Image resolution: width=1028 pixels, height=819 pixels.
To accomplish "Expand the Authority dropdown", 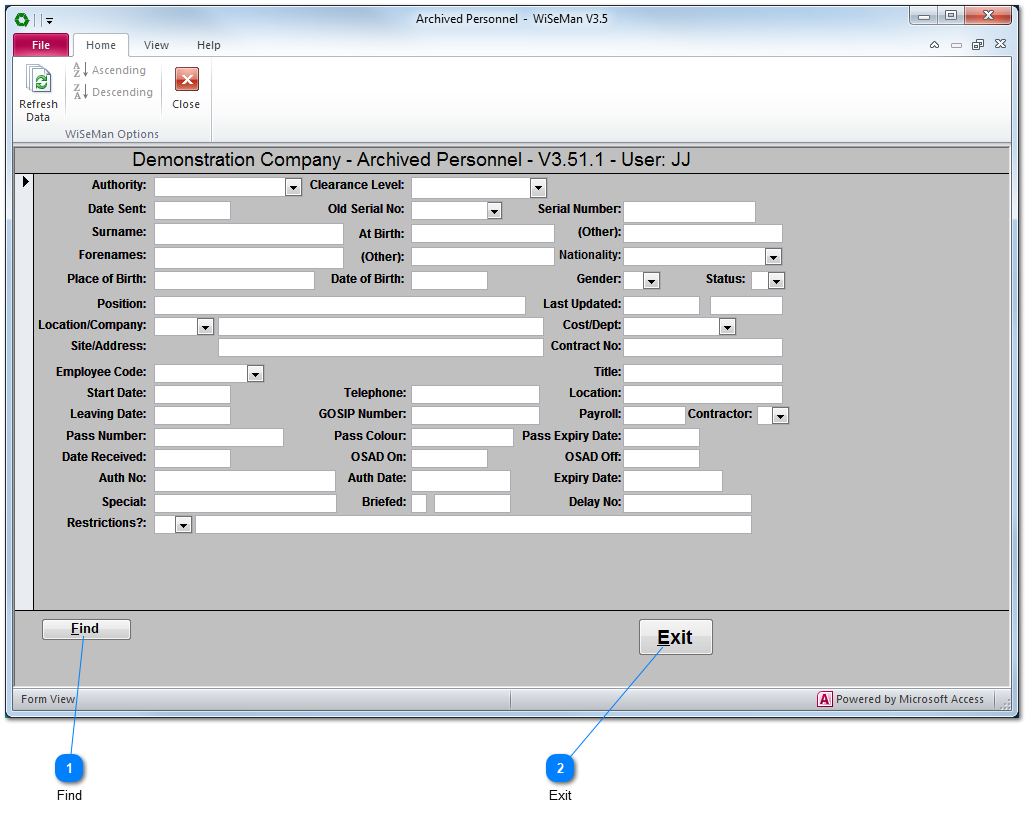I will [x=293, y=187].
